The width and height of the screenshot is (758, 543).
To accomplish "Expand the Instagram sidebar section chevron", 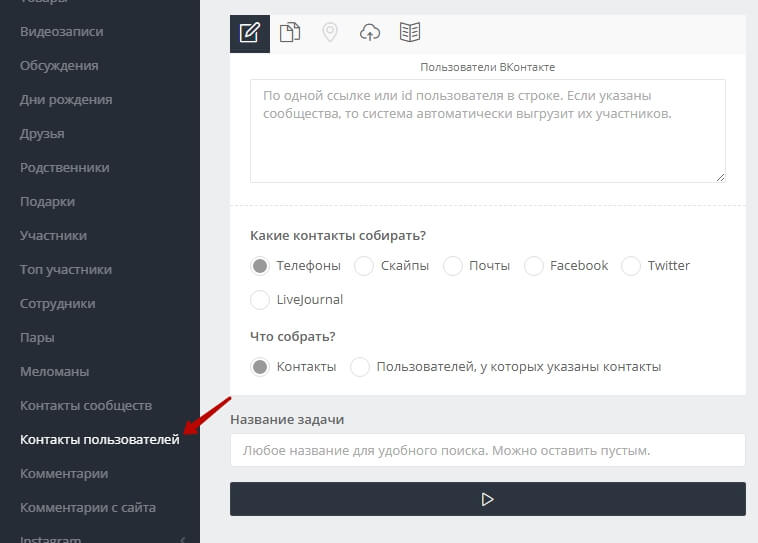I will [182, 540].
